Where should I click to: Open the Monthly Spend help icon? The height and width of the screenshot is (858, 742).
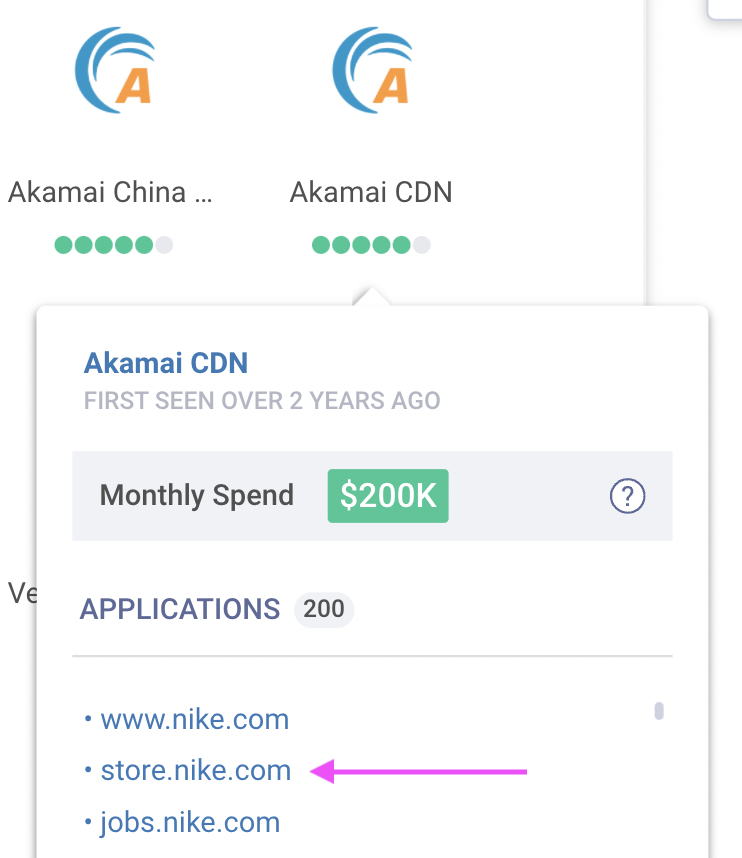pos(627,495)
